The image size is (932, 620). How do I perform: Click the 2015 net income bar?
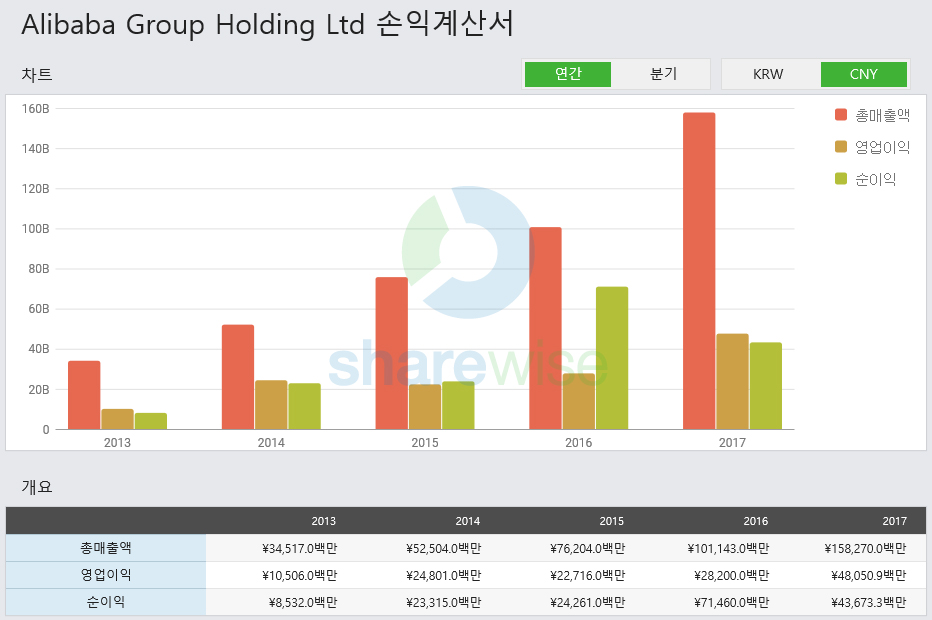click(458, 405)
